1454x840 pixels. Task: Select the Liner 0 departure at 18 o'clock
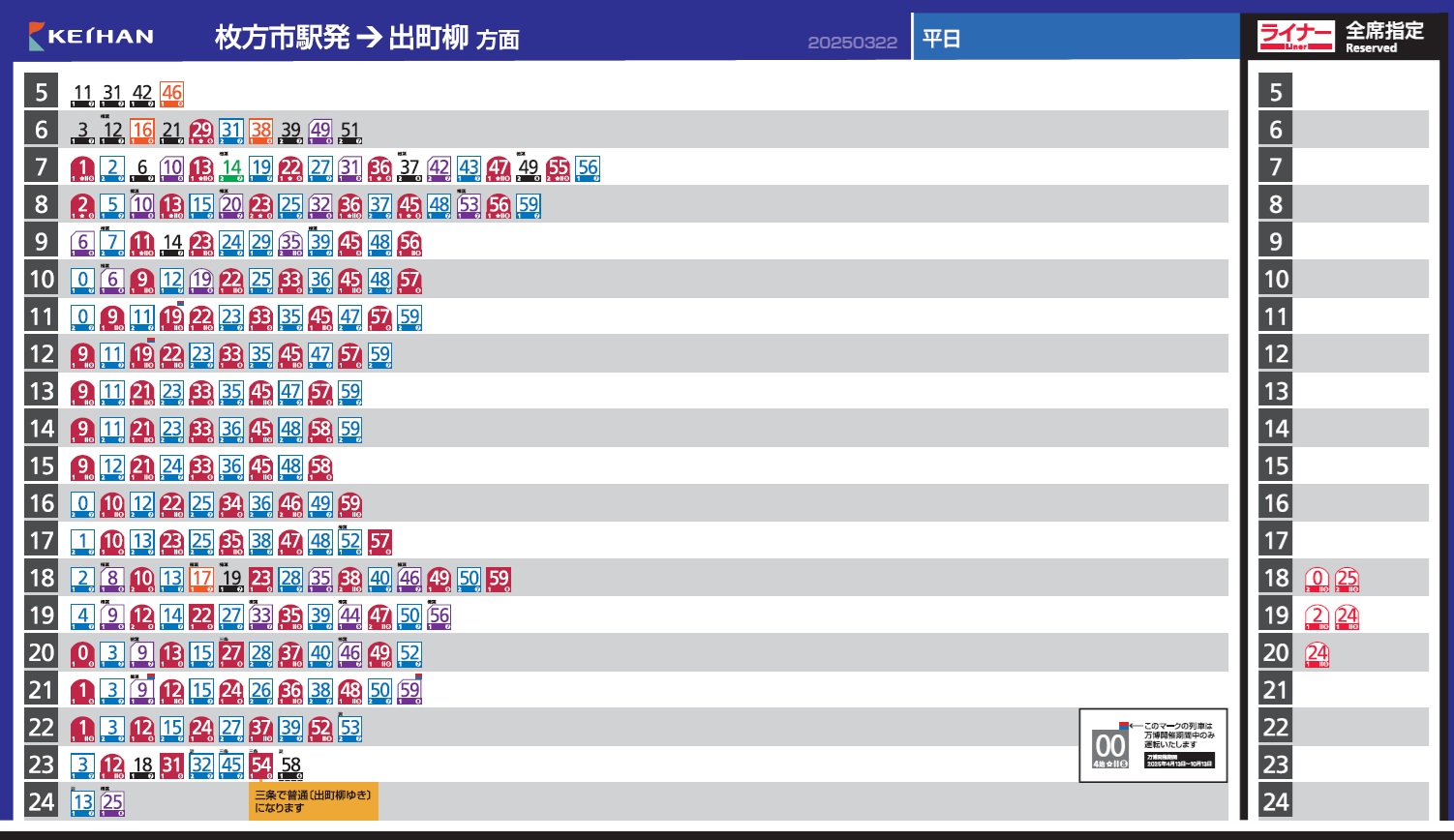1317,581
